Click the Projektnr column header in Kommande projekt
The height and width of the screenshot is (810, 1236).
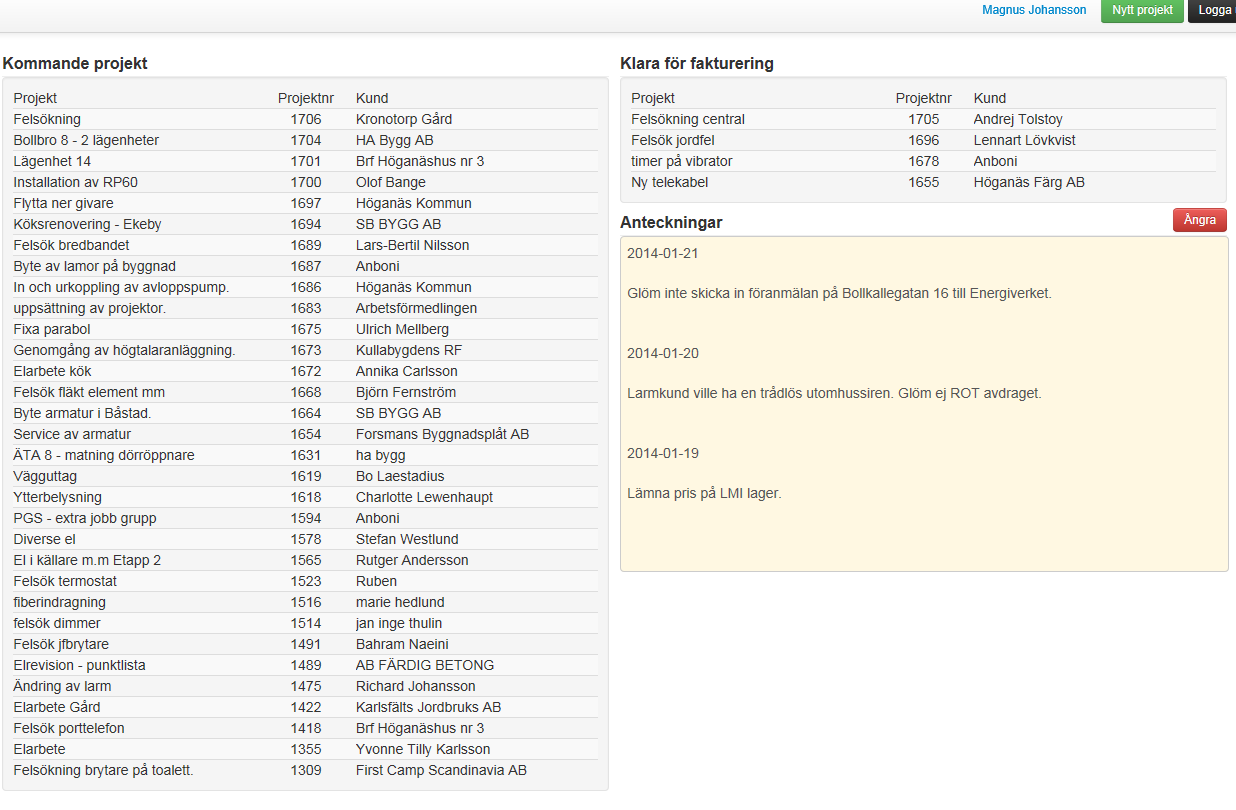(x=305, y=98)
